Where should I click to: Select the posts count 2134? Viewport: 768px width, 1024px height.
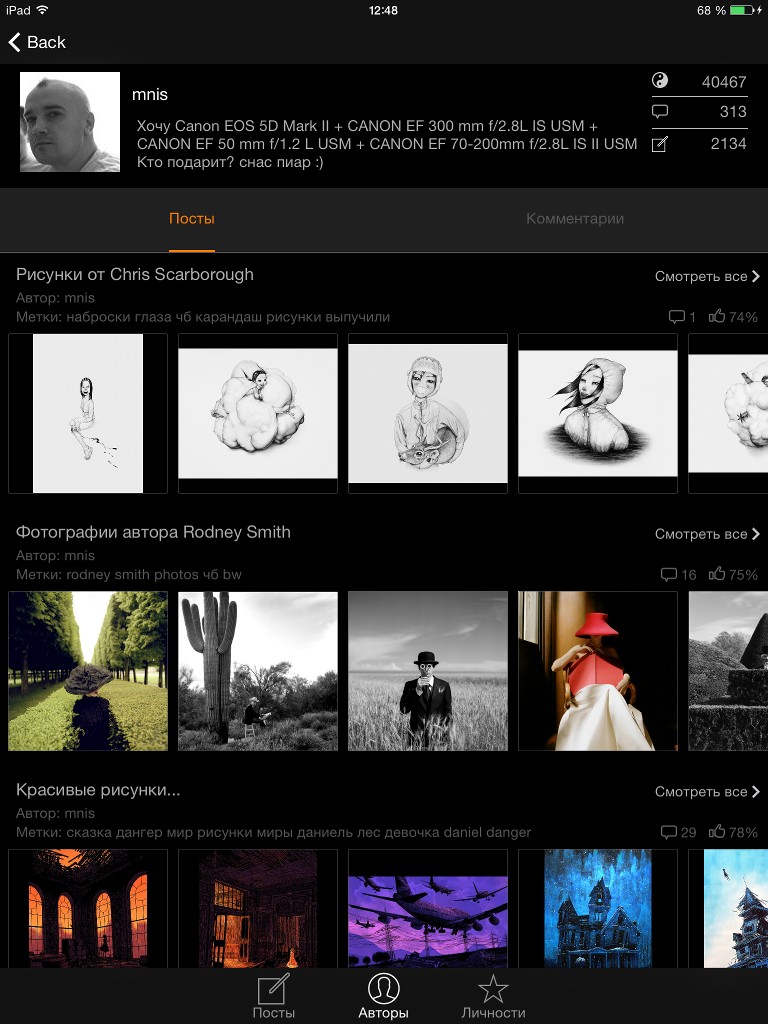[x=728, y=144]
